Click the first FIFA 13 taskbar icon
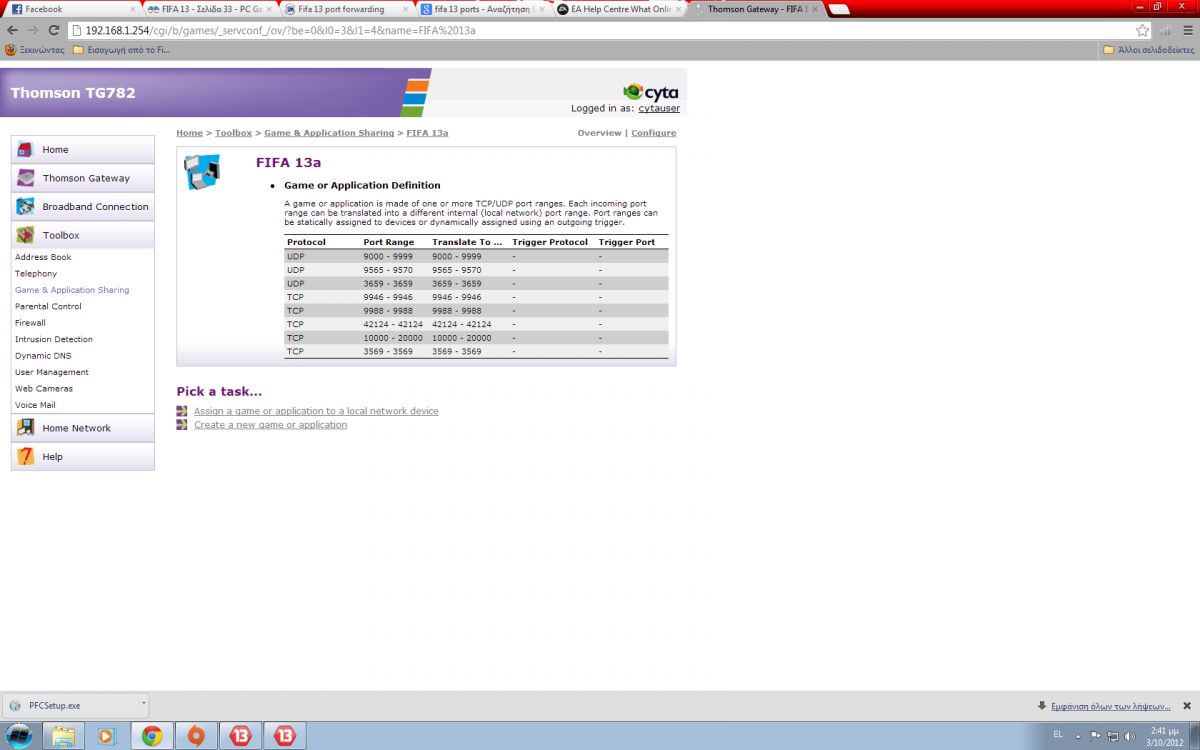The width and height of the screenshot is (1200, 750). 241,736
